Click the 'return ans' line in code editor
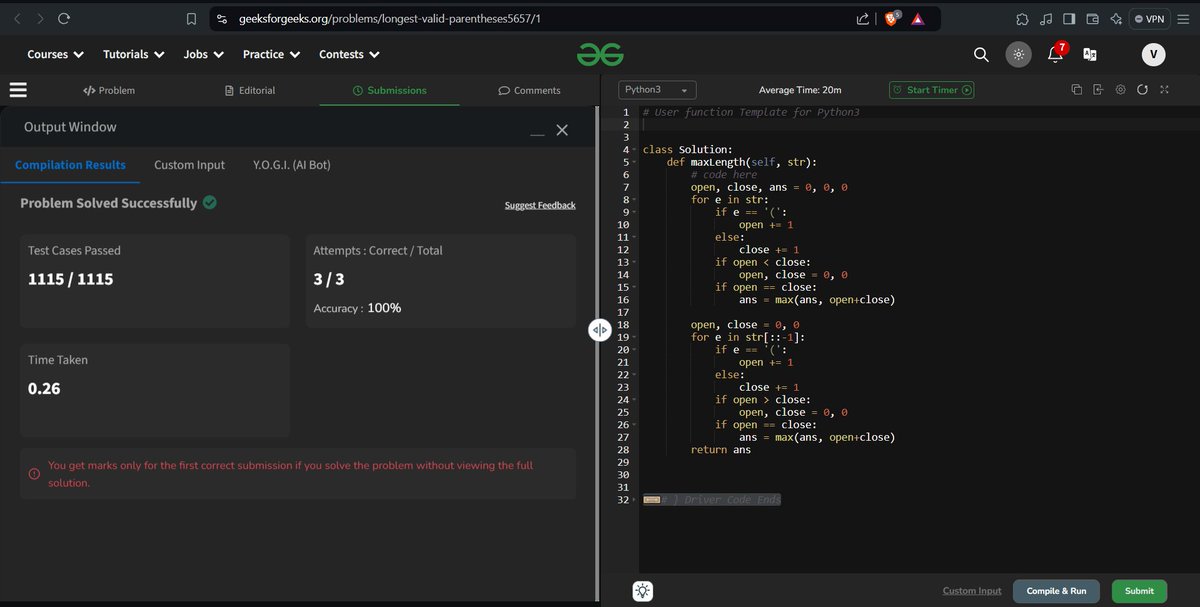Viewport: 1200px width, 607px height. (720, 450)
